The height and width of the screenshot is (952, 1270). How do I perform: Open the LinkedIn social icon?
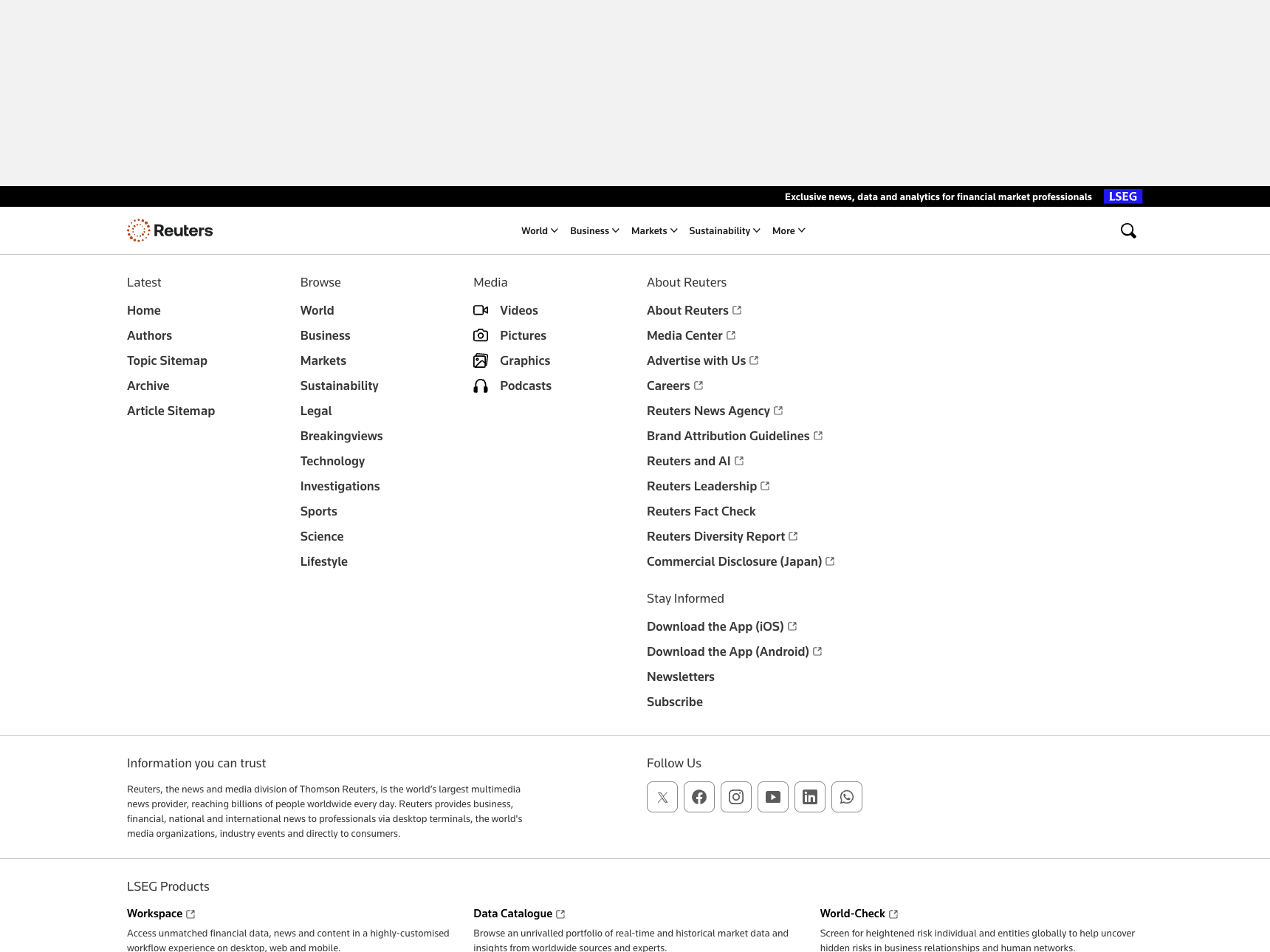click(810, 797)
